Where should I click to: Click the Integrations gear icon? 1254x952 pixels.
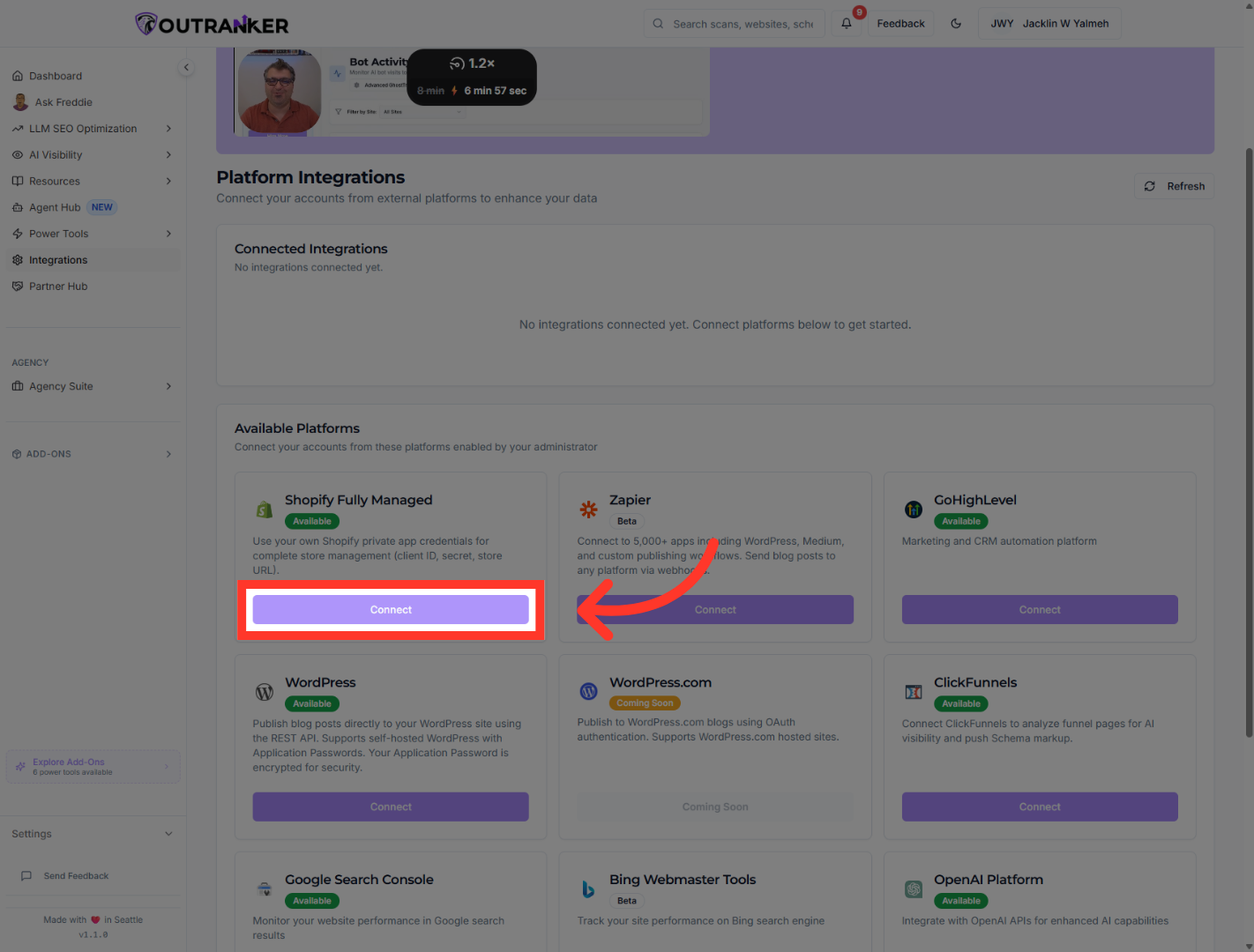(18, 260)
